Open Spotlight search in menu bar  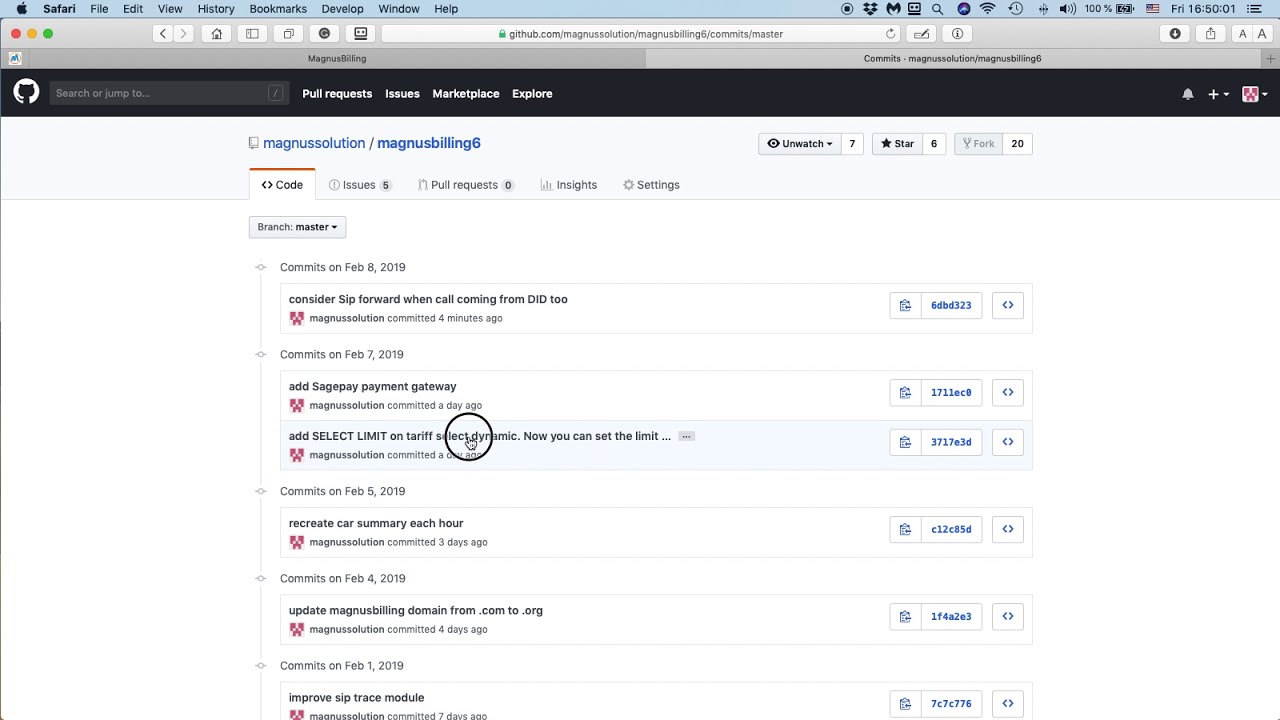click(x=937, y=9)
